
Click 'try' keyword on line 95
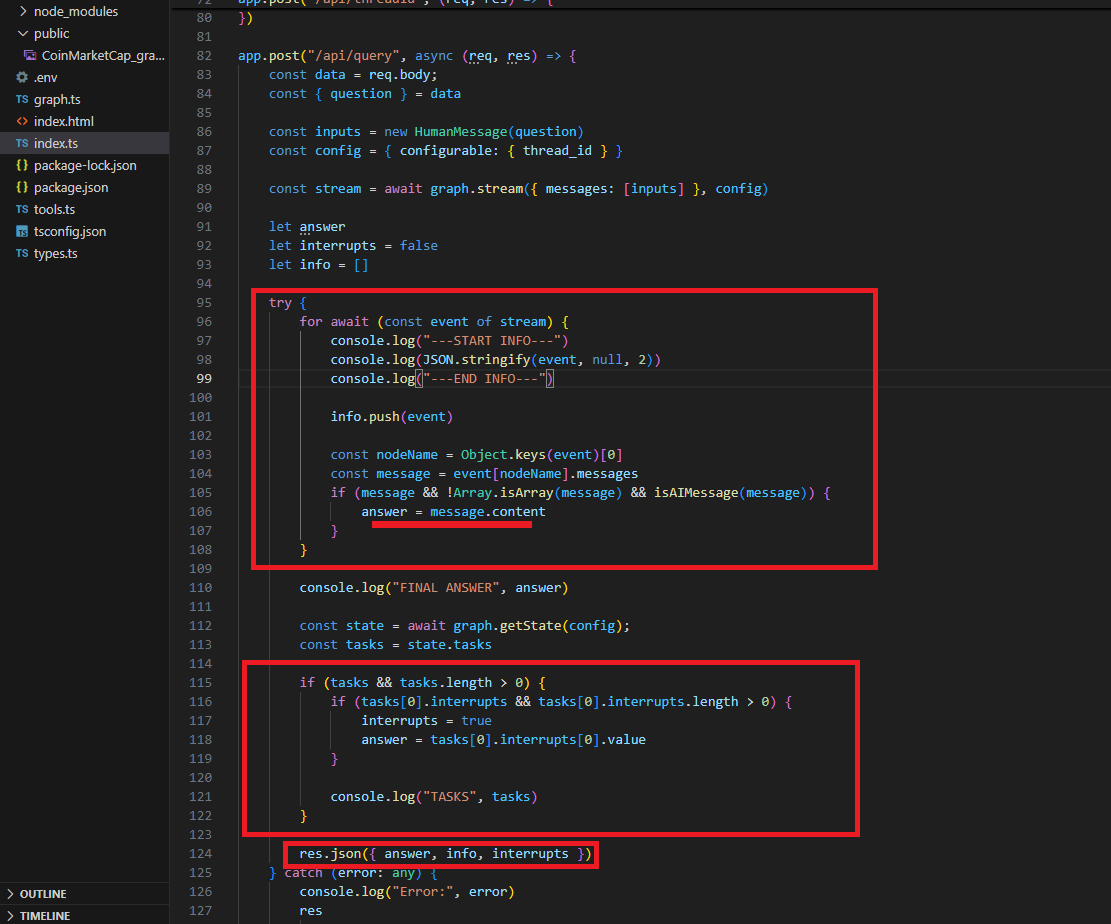coord(280,303)
